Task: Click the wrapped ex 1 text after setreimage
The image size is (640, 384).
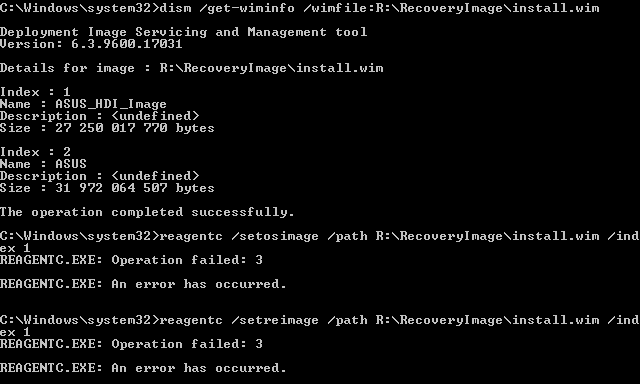Action: pyautogui.click(x=15, y=332)
